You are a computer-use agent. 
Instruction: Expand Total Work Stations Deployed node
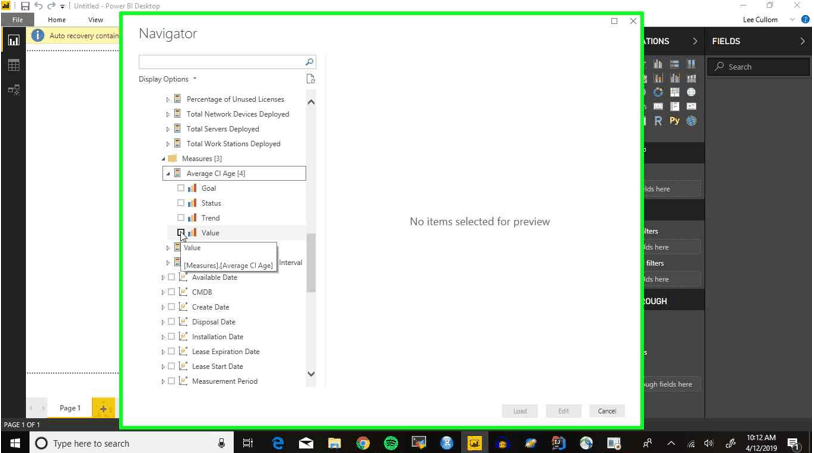(x=168, y=144)
